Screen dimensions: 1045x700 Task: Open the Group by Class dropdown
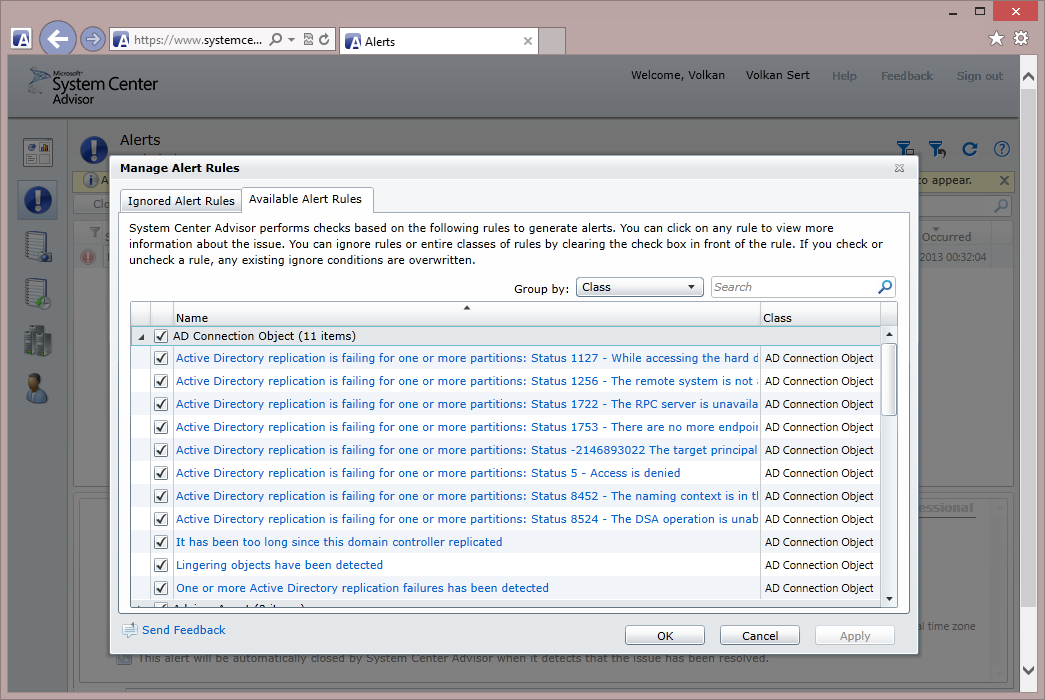(x=639, y=287)
